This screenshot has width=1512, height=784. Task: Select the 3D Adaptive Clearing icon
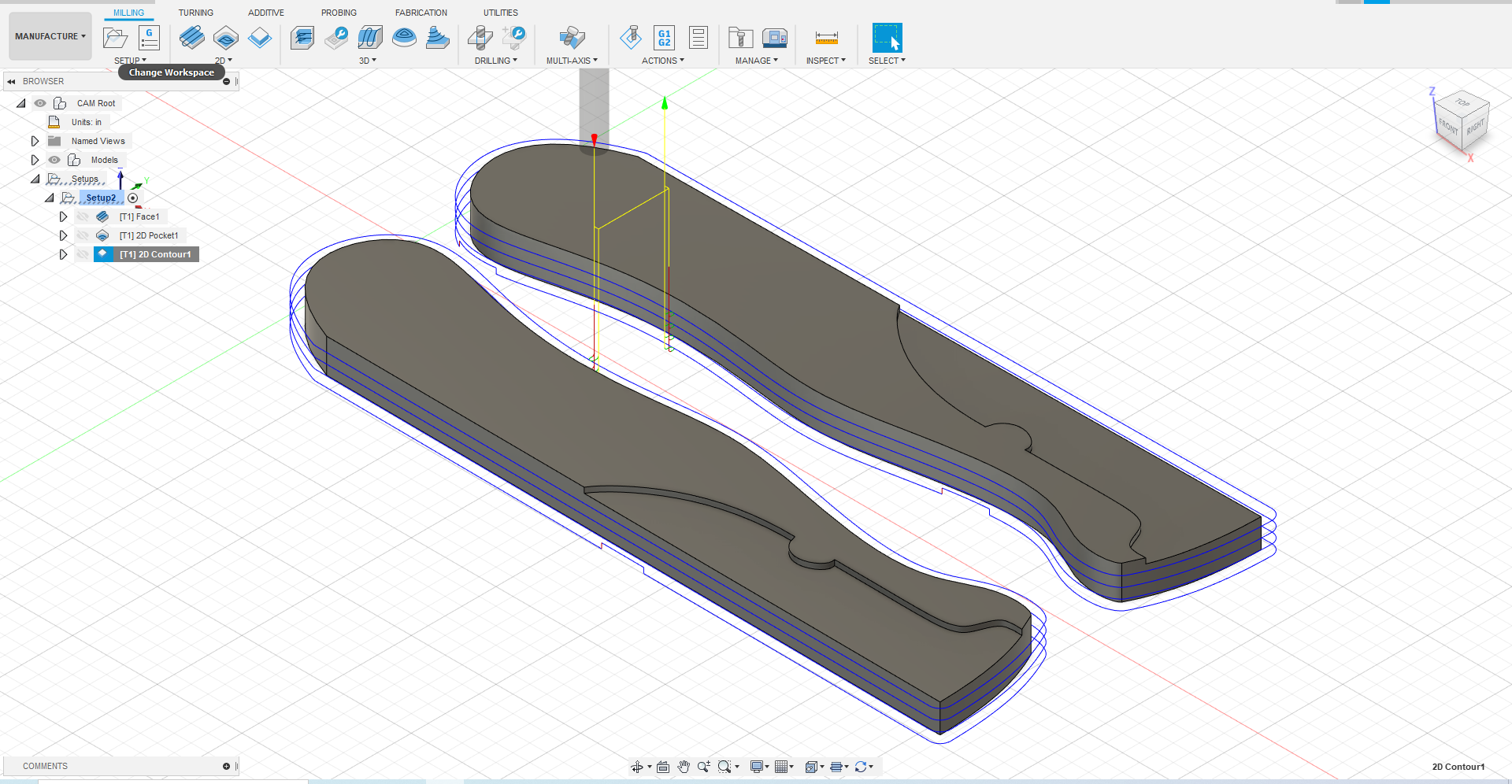[x=302, y=37]
